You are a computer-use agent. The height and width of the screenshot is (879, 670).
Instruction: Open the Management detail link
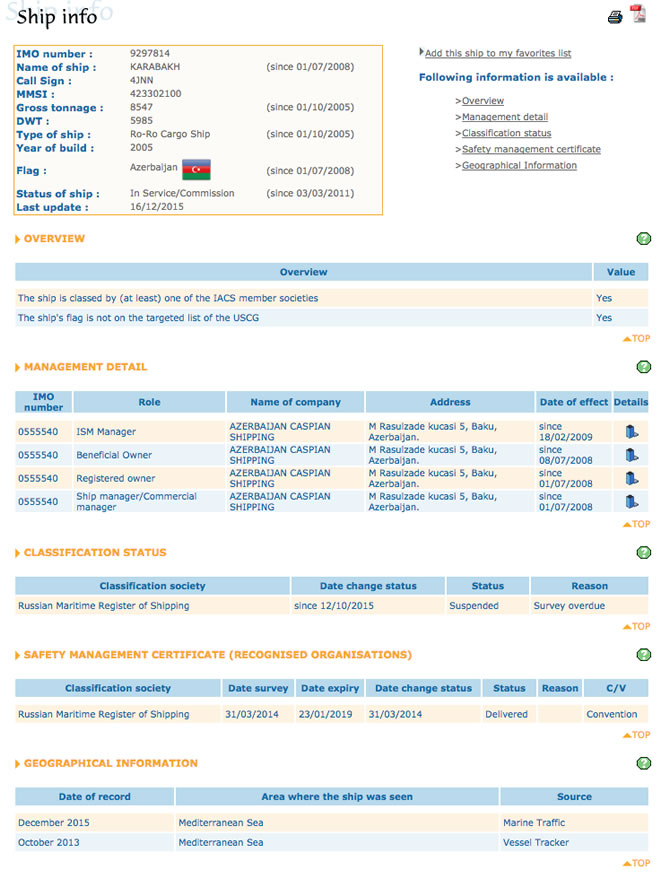pos(504,117)
